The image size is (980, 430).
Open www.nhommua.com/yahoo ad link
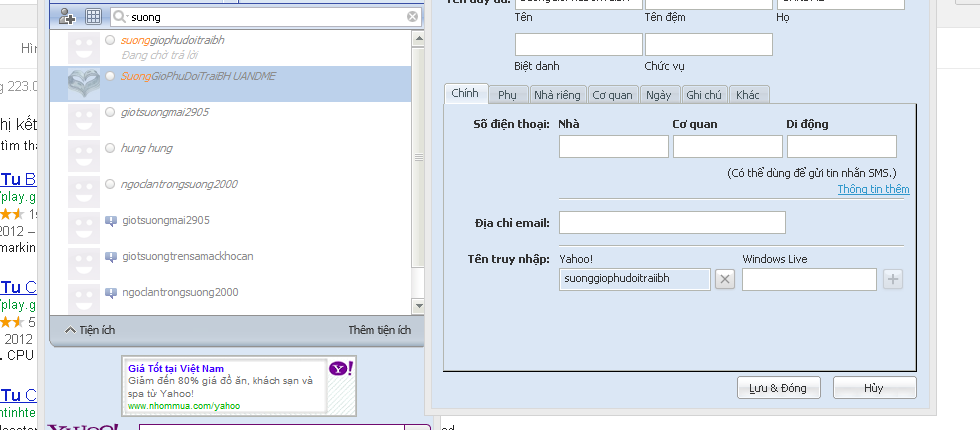point(184,406)
